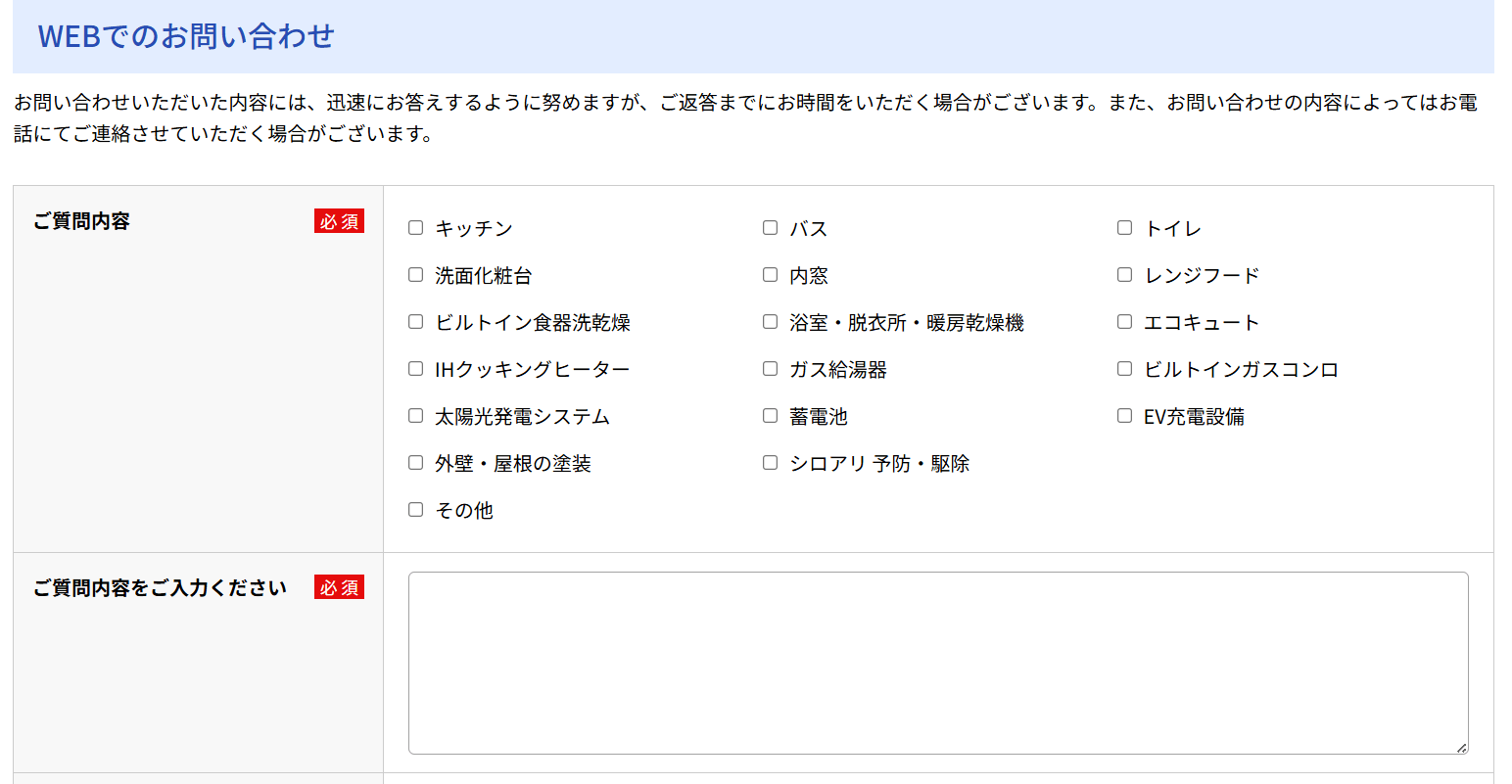
Task: Enable the 洗面化粧台 checkbox
Action: click(416, 275)
